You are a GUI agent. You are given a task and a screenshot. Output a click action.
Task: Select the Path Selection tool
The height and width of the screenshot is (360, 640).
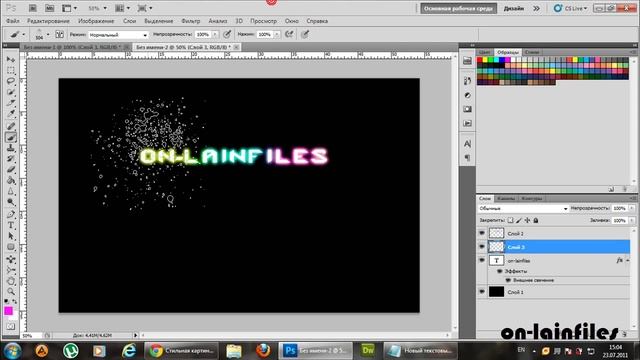click(11, 236)
